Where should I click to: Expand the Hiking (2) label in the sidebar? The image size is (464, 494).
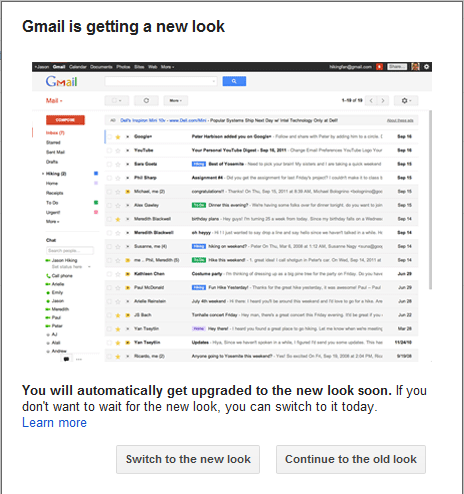point(43,174)
